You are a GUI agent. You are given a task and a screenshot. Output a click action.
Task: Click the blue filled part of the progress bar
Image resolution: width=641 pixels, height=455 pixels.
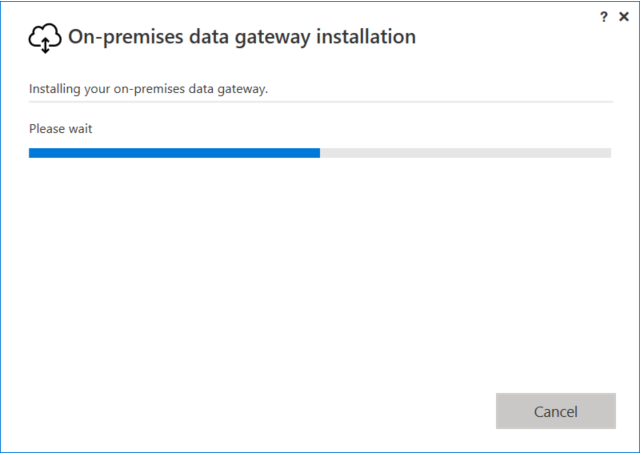tap(174, 153)
